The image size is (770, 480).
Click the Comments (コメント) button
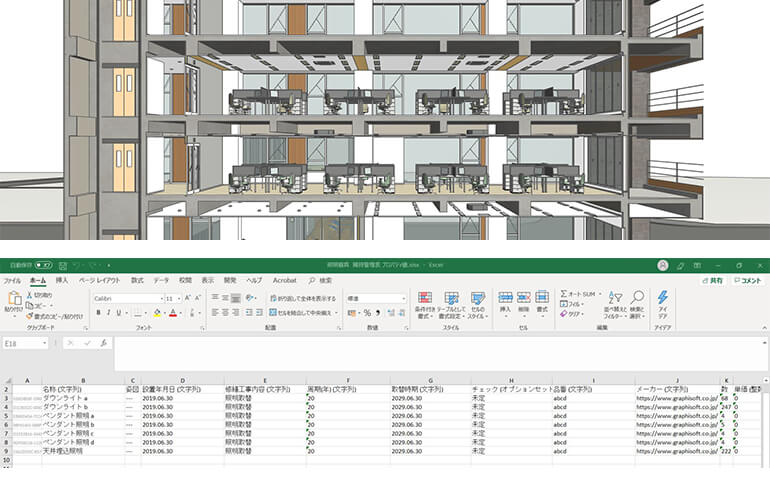coord(748,281)
